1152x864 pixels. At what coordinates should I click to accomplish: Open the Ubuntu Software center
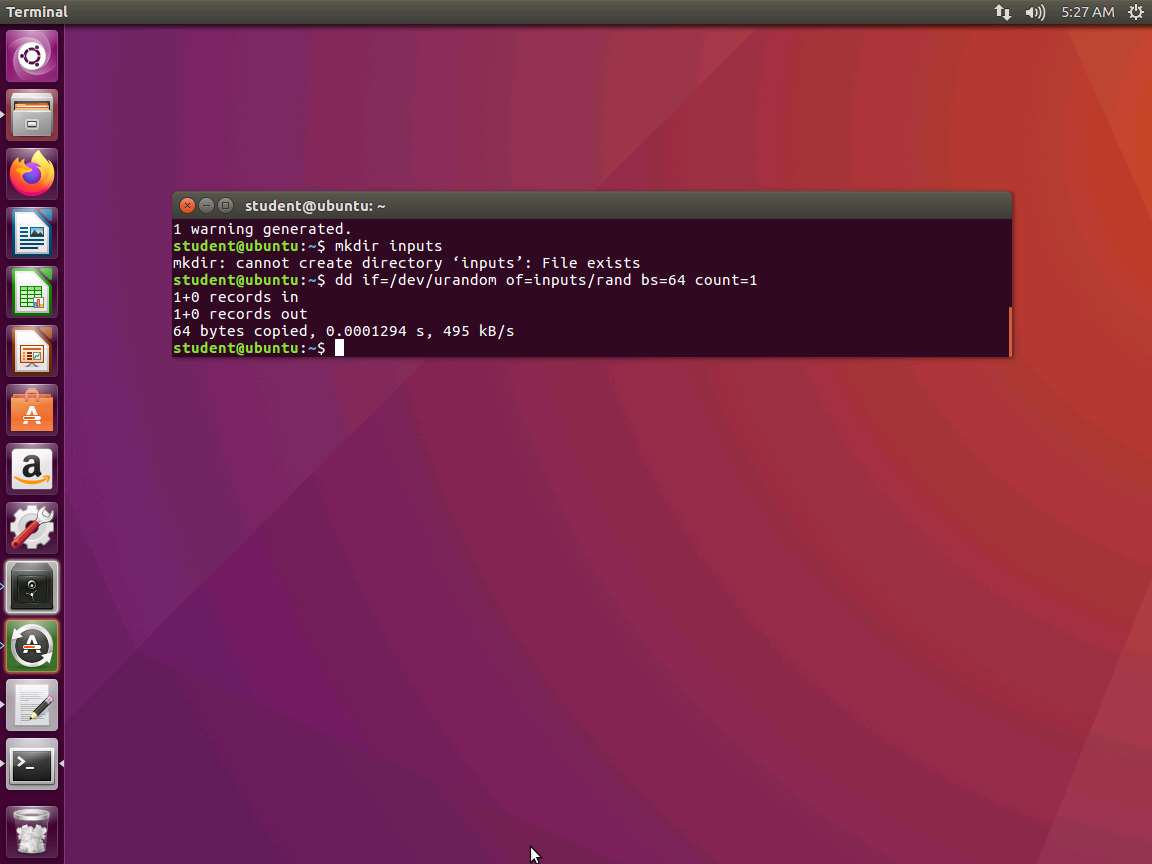[x=32, y=410]
